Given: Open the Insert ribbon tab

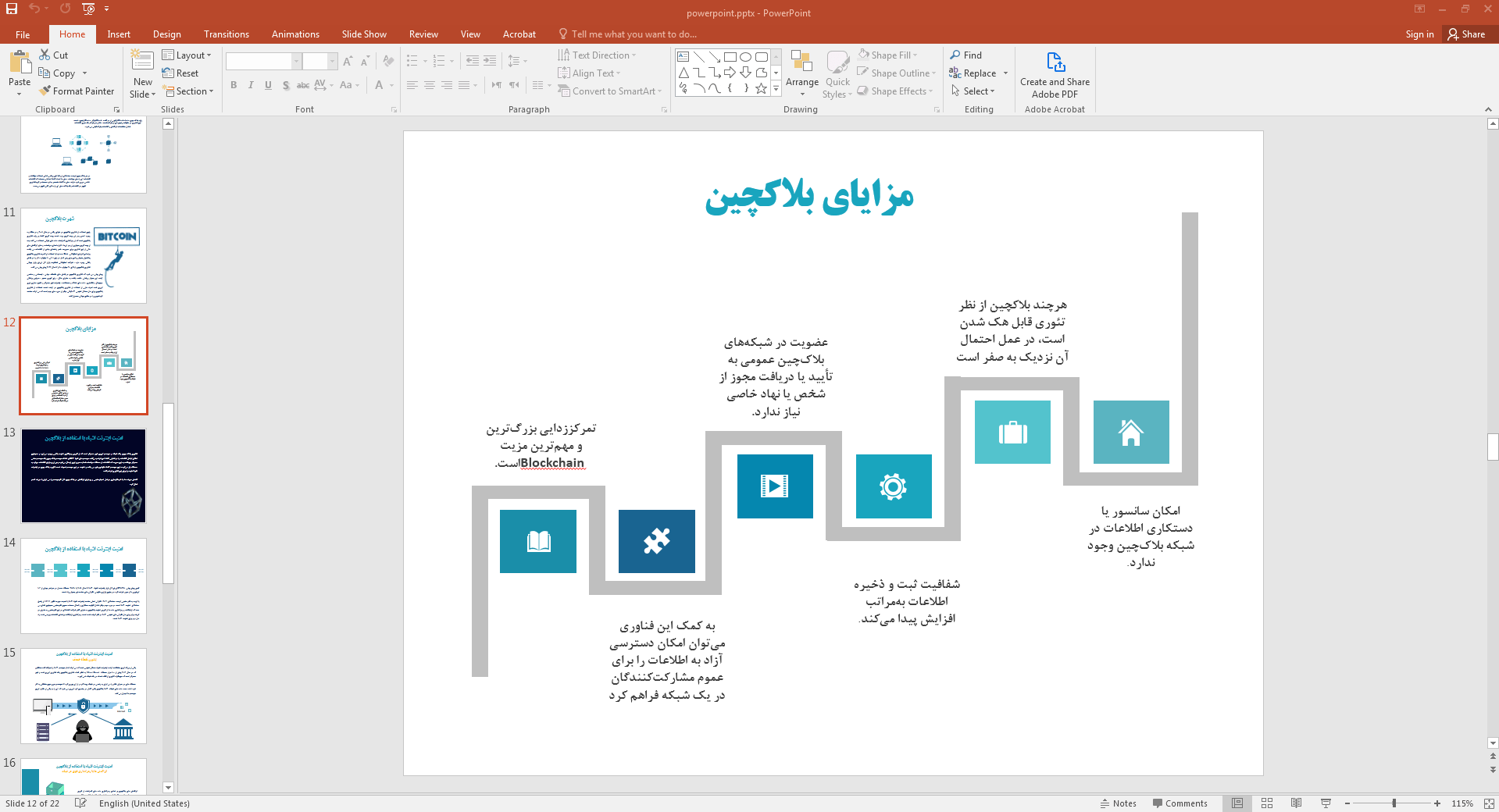Looking at the screenshot, I should coord(119,34).
